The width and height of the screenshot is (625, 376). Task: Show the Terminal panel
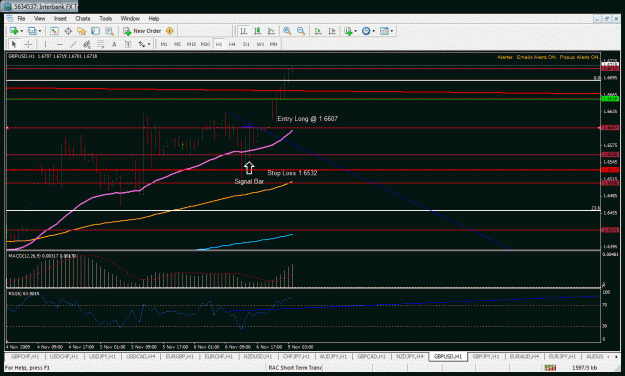(95, 31)
